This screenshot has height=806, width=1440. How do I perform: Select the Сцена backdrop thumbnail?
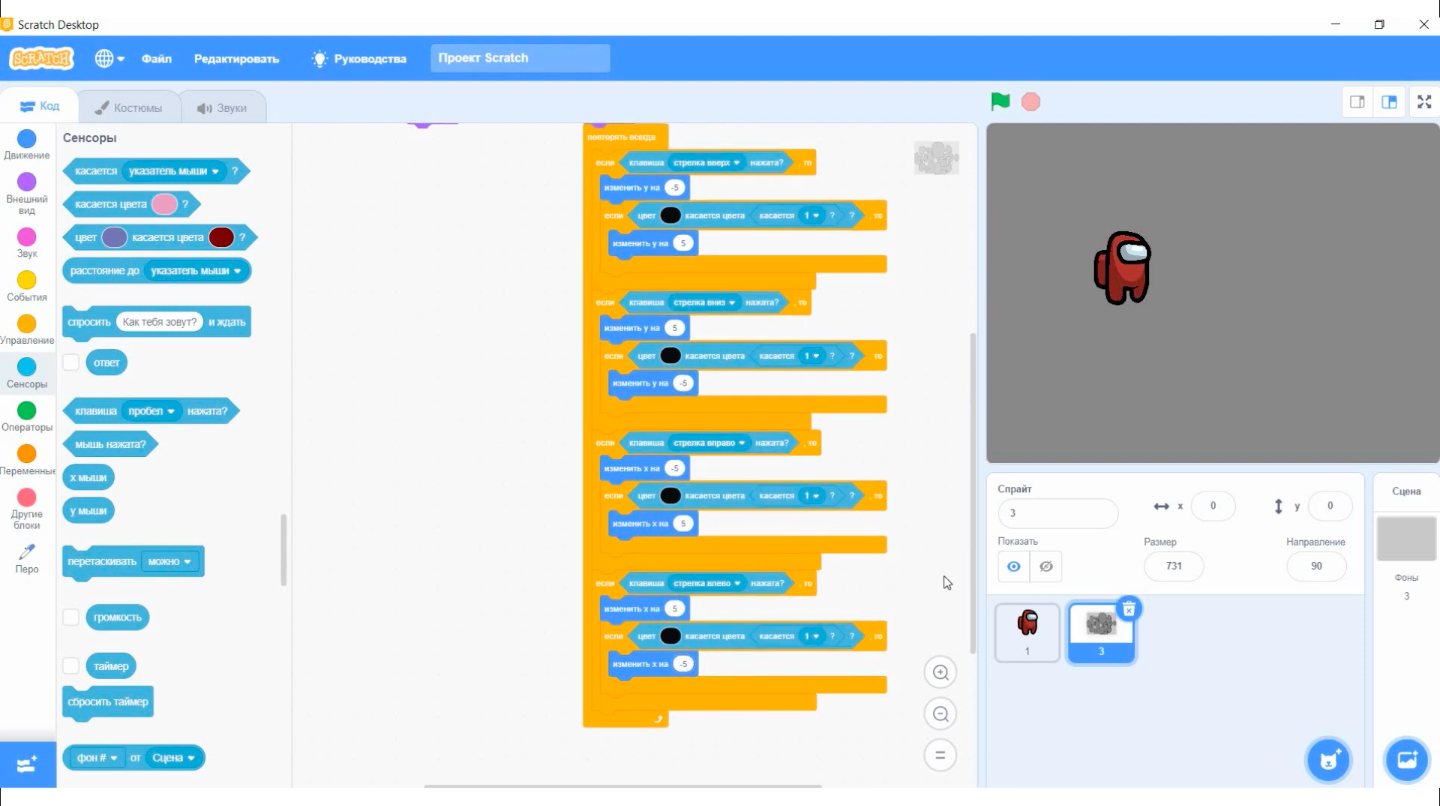pyautogui.click(x=1406, y=539)
